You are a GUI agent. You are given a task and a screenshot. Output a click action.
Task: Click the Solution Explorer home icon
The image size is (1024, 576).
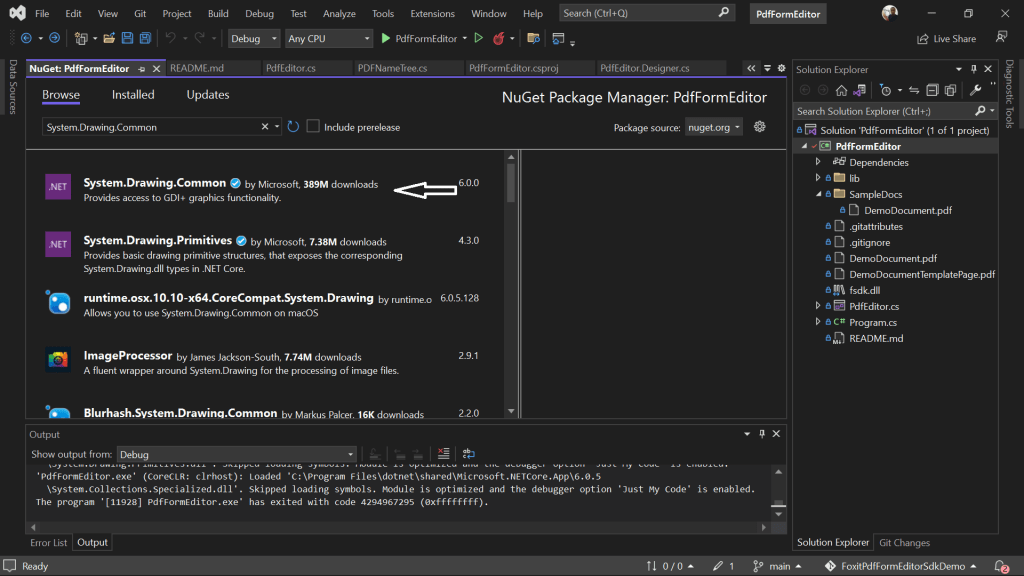pyautogui.click(x=841, y=90)
